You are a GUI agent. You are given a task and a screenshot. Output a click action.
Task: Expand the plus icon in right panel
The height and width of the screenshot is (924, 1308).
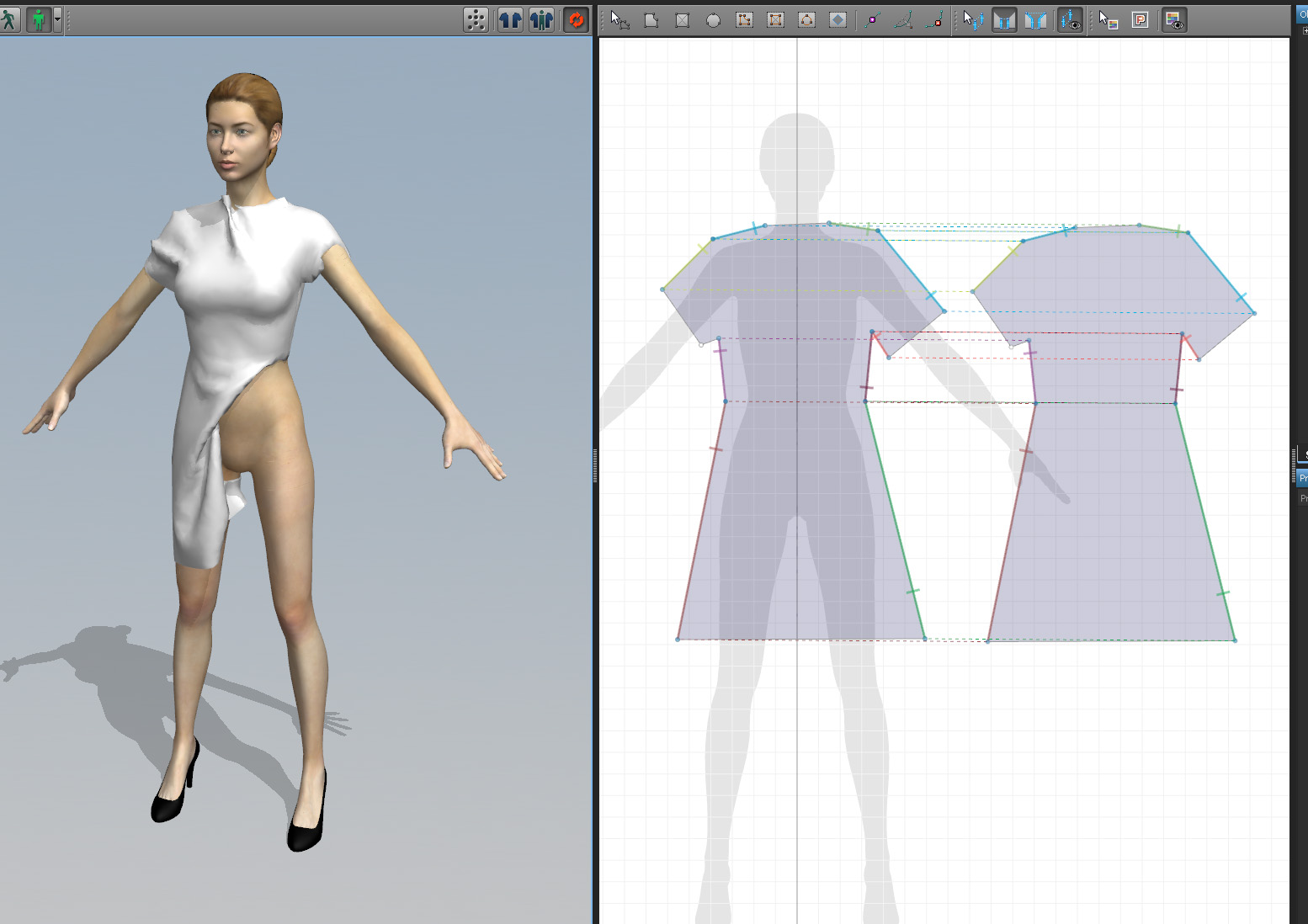tap(1304, 30)
